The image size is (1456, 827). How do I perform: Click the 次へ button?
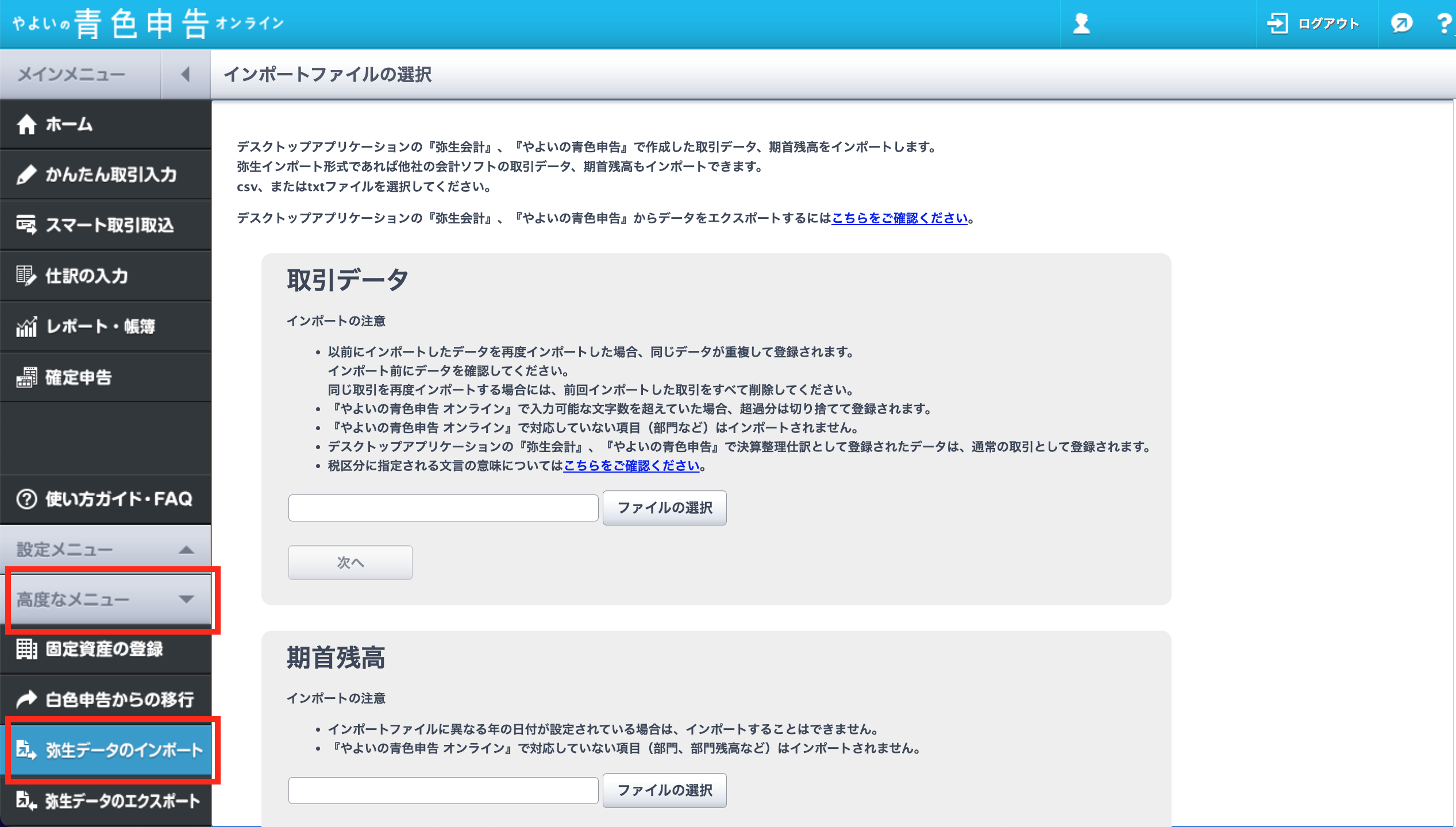(x=350, y=562)
